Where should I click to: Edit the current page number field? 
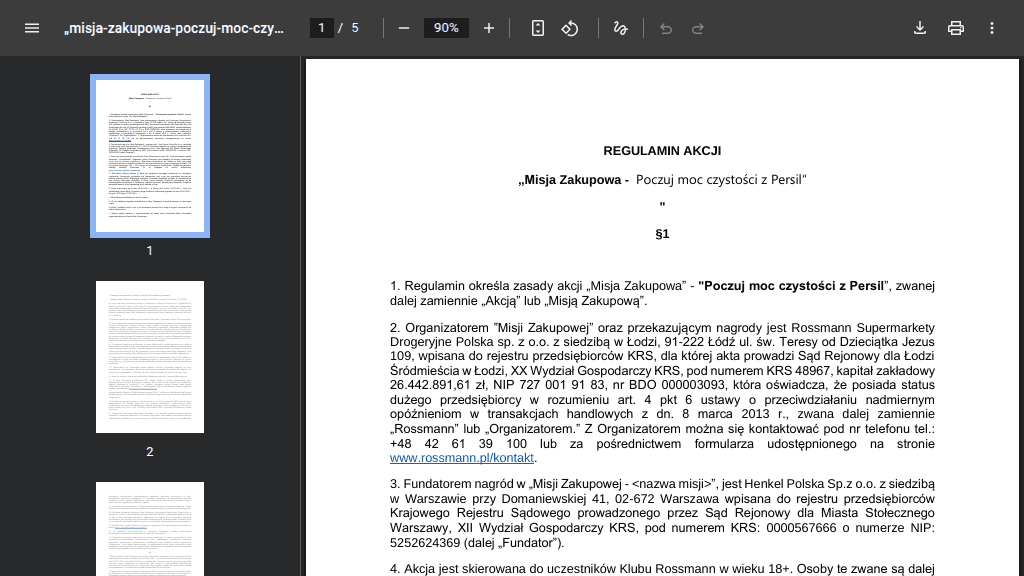coord(321,28)
